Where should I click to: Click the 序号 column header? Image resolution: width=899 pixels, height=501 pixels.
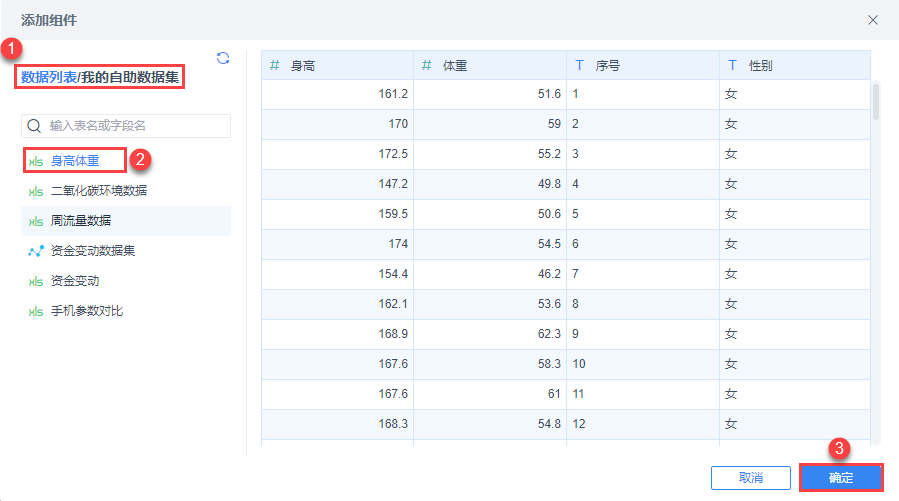[x=643, y=65]
